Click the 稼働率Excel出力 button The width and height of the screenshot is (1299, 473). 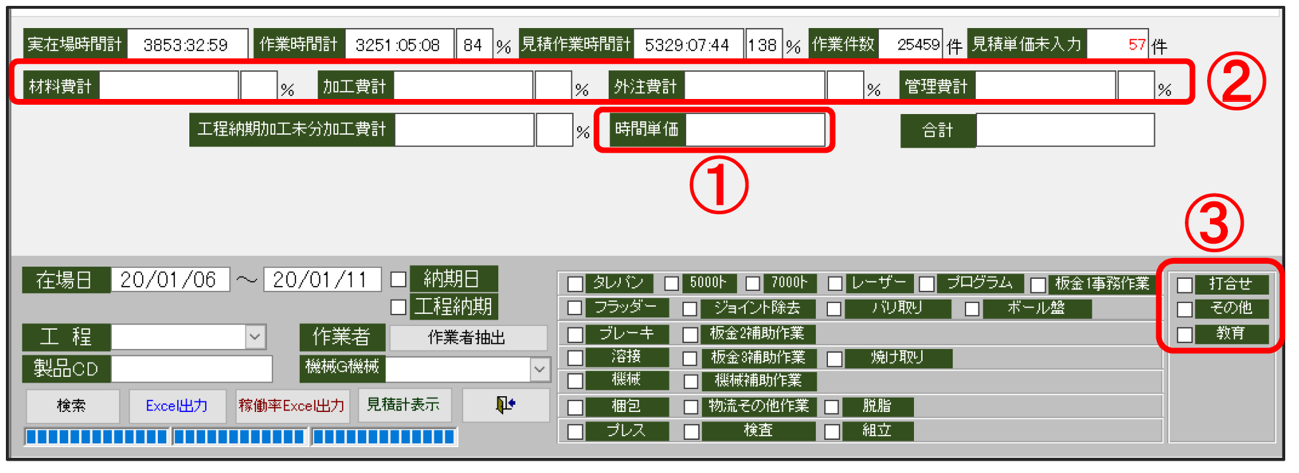click(x=291, y=406)
